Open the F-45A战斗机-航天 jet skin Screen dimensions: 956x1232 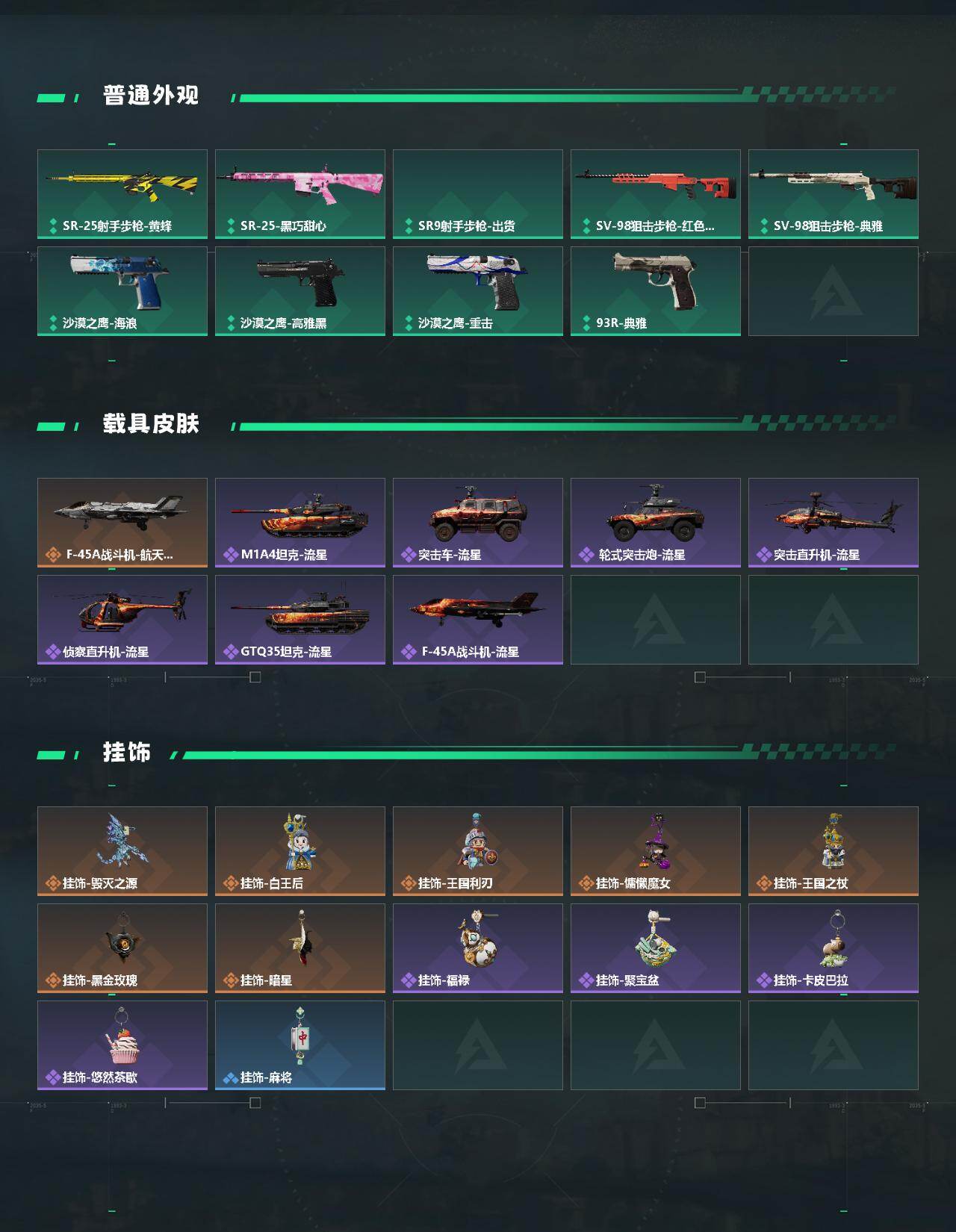pos(122,523)
